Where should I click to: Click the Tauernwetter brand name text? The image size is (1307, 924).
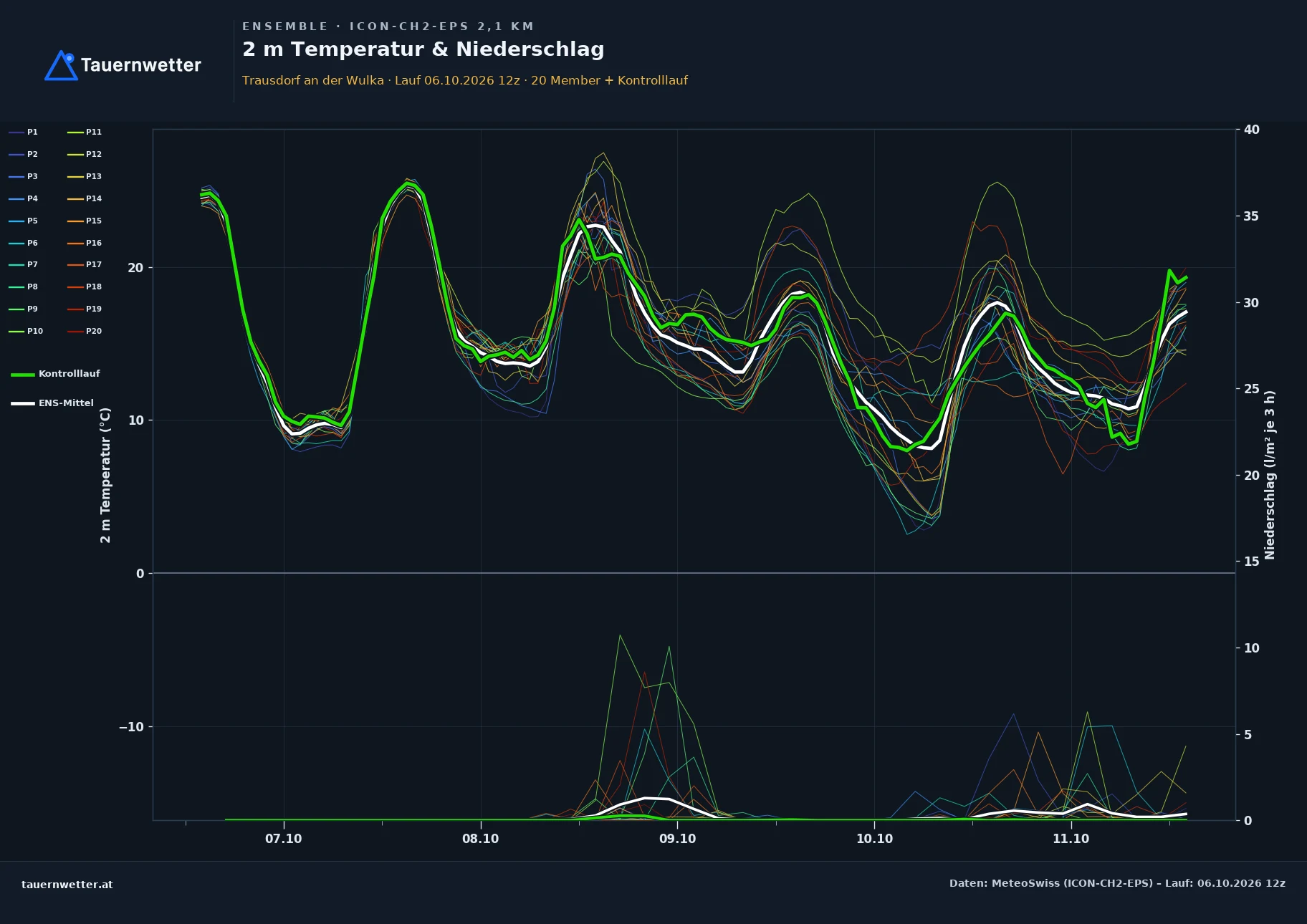pos(141,65)
